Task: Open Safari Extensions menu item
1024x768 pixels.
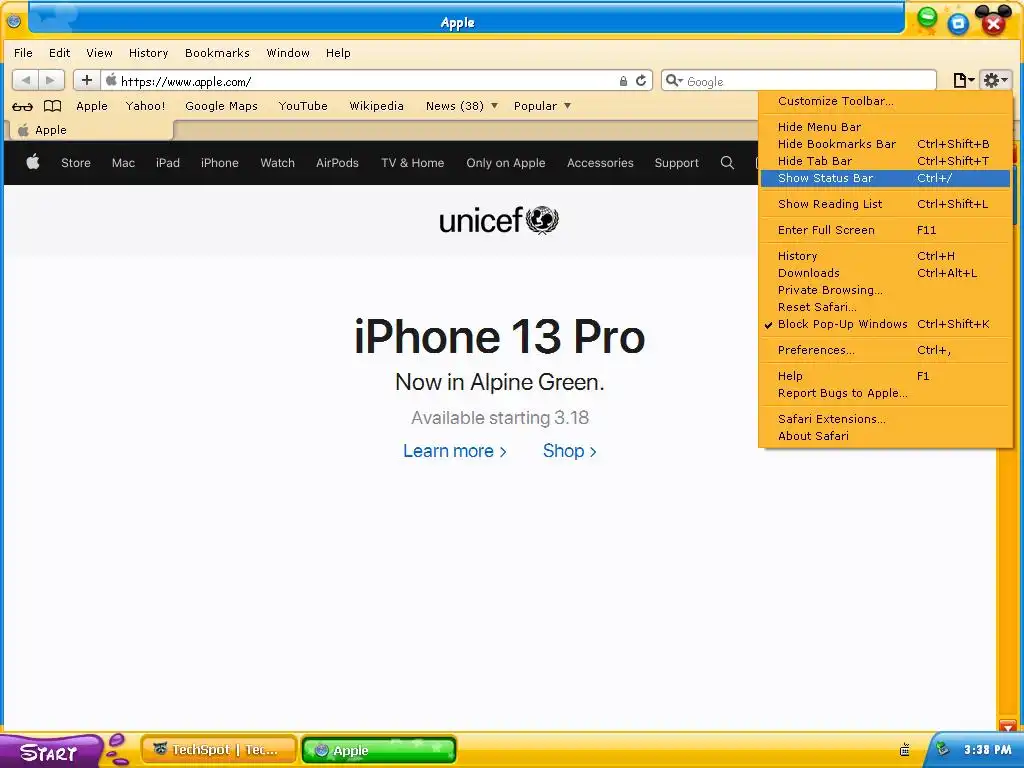Action: [x=885, y=419]
